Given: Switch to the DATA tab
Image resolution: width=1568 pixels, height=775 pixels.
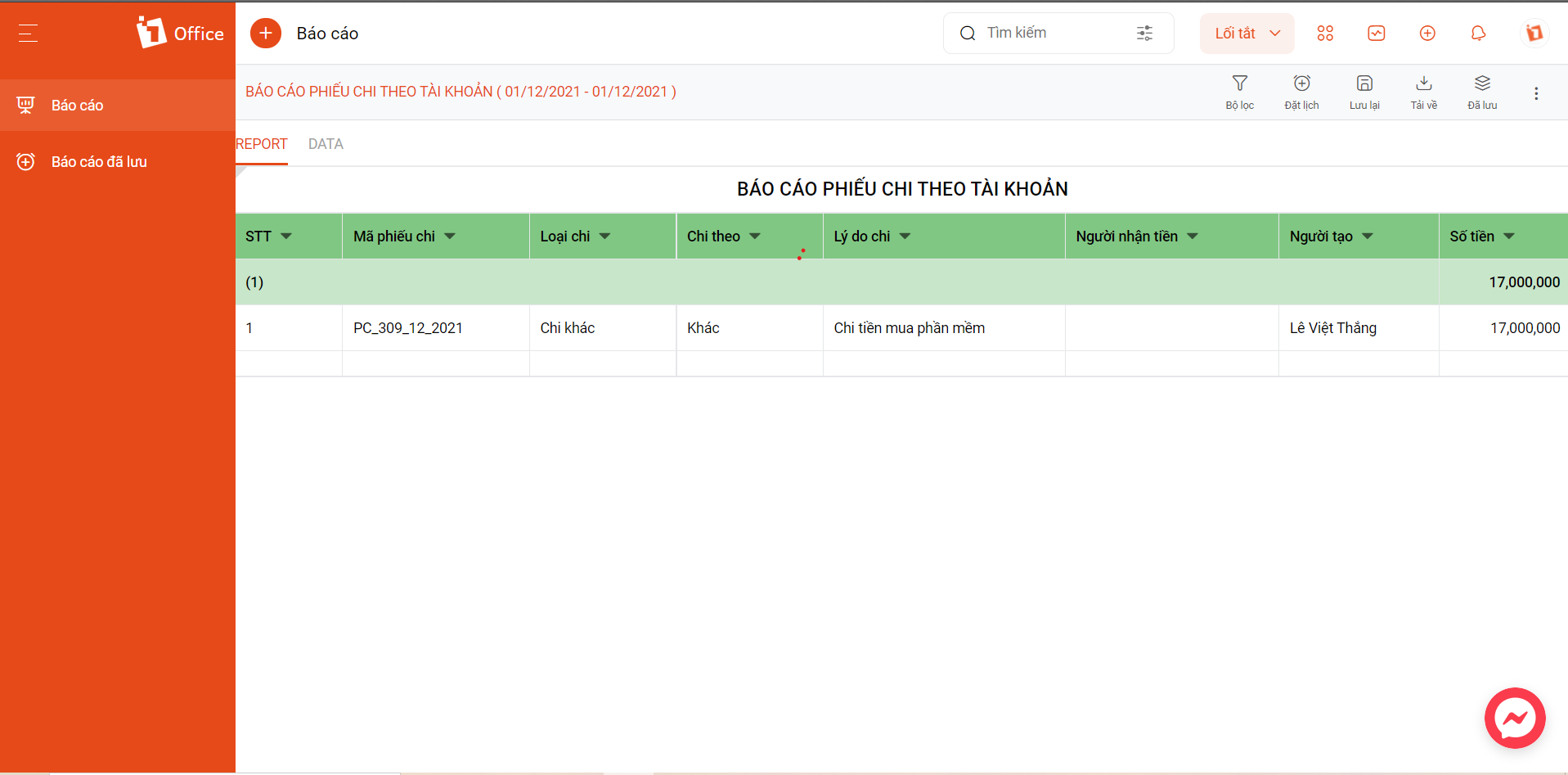Looking at the screenshot, I should tap(326, 144).
